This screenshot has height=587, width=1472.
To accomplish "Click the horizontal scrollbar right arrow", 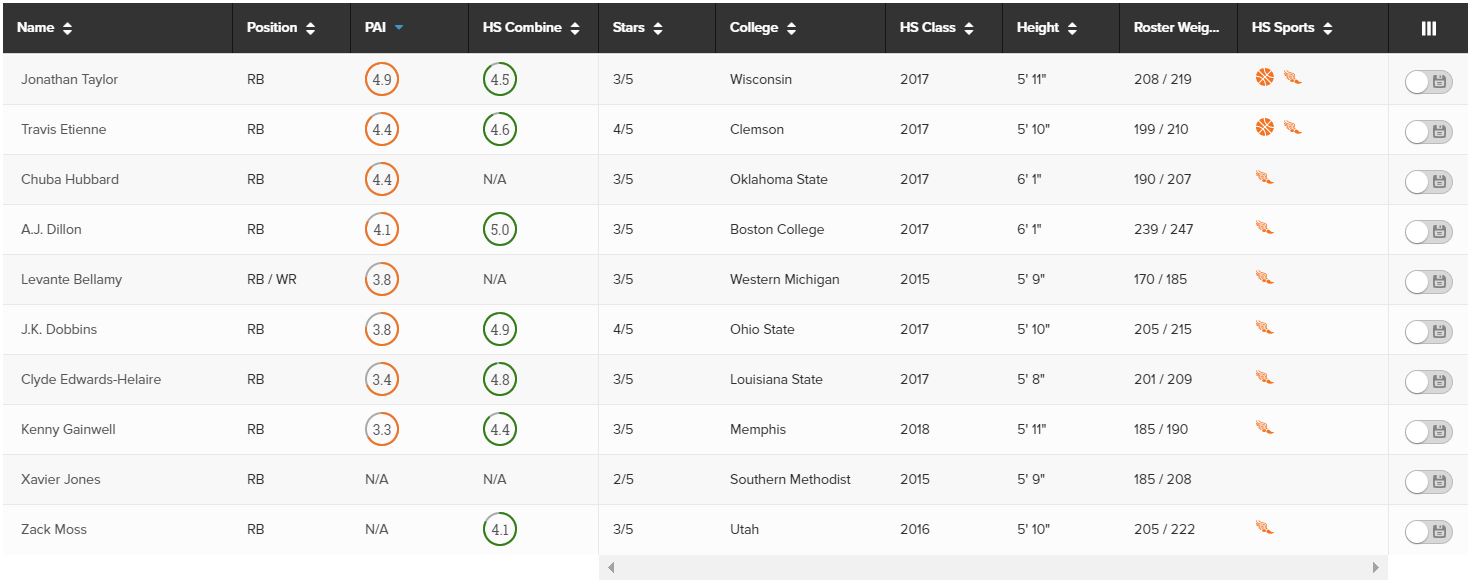I will [x=1376, y=568].
